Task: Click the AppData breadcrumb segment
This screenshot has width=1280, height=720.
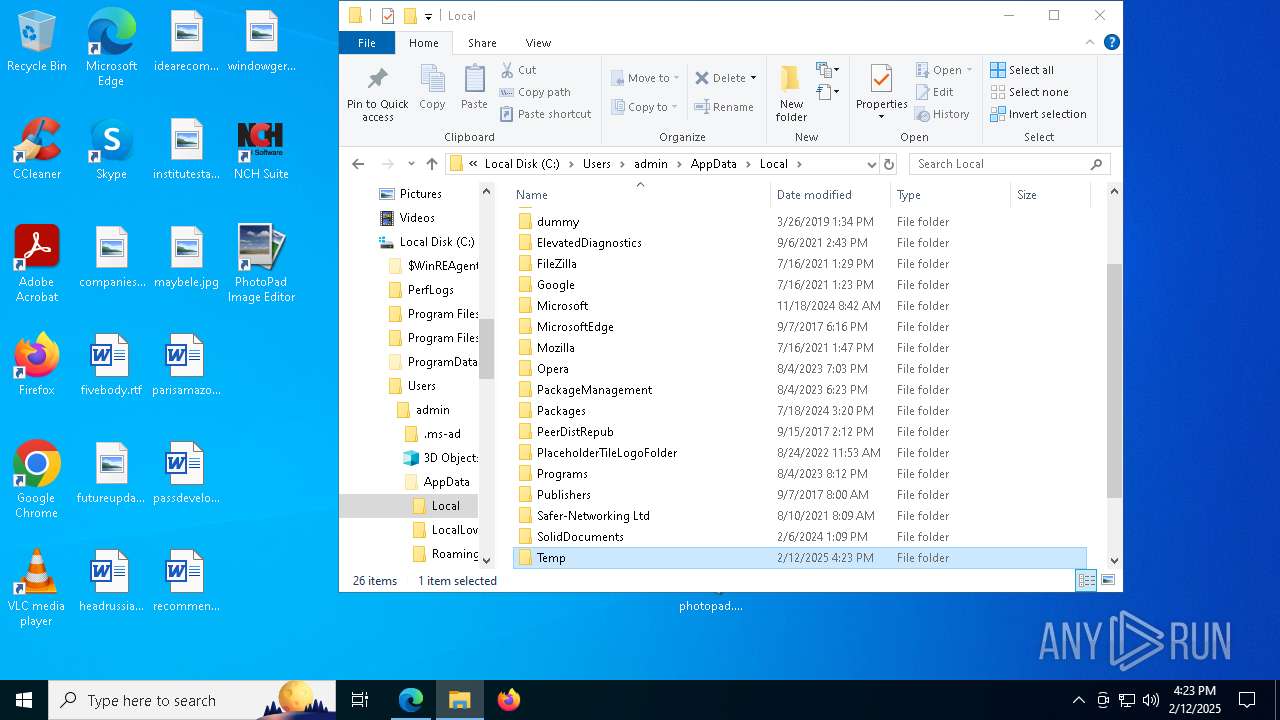Action: (x=713, y=164)
